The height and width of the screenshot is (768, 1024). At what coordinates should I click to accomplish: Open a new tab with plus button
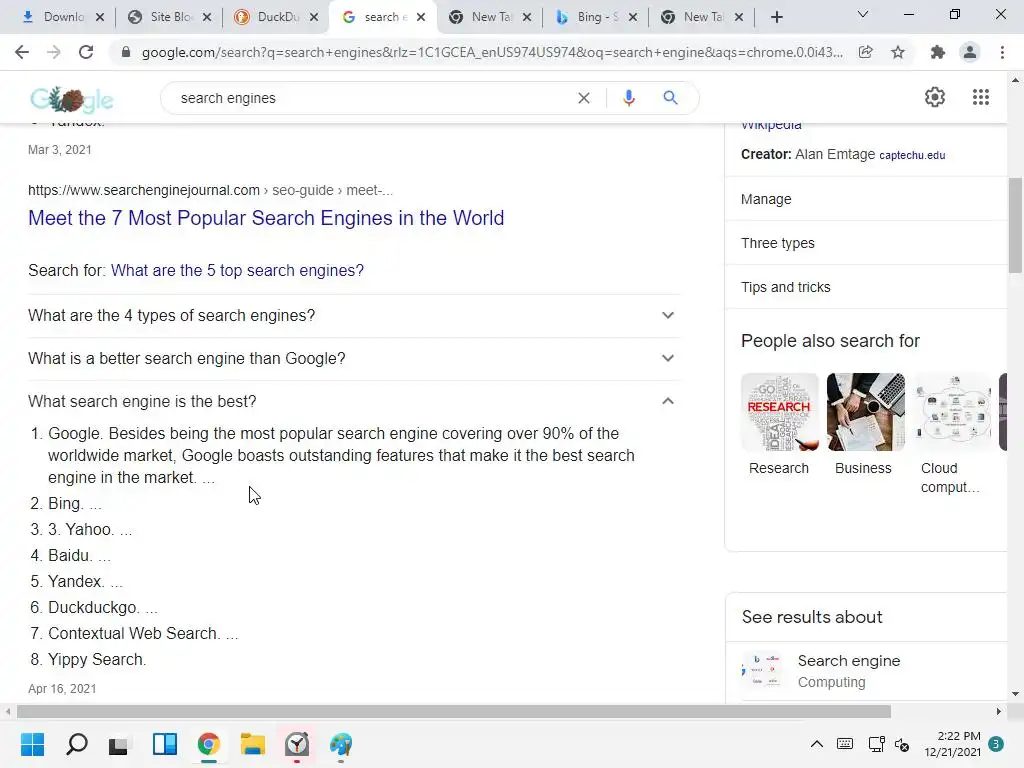(776, 17)
